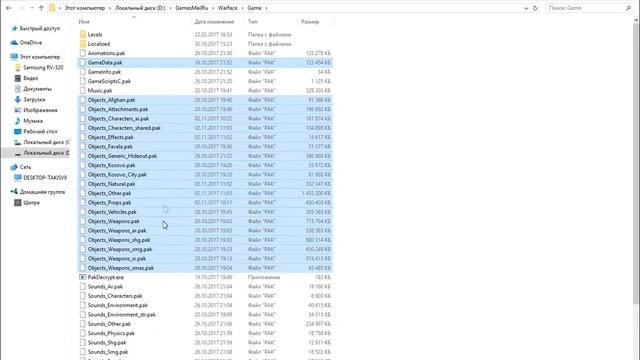Select Objects_Vehicles.pak file name

[112, 212]
